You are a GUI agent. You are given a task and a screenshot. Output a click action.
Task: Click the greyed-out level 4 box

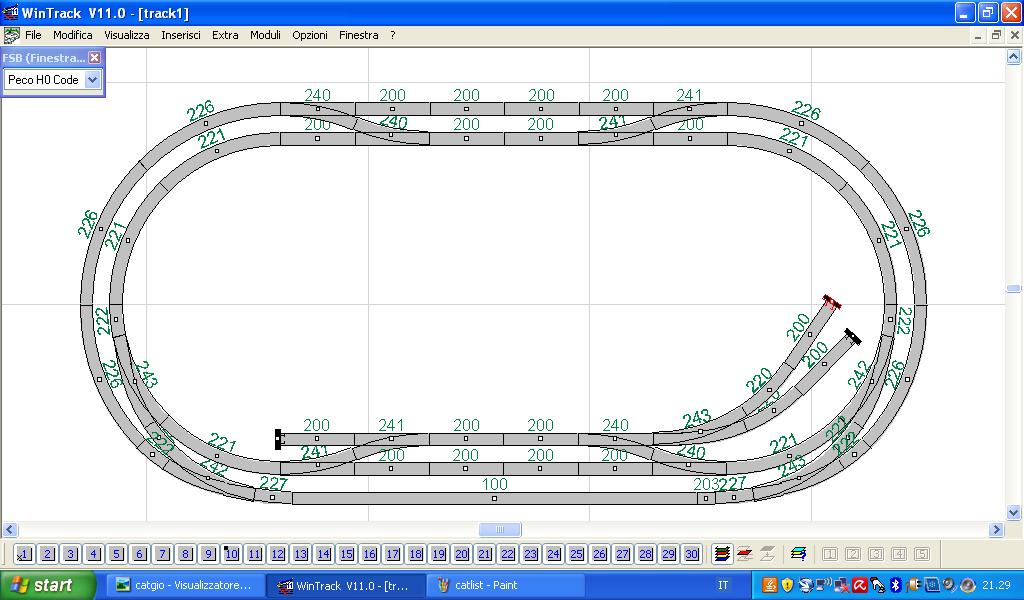click(899, 554)
